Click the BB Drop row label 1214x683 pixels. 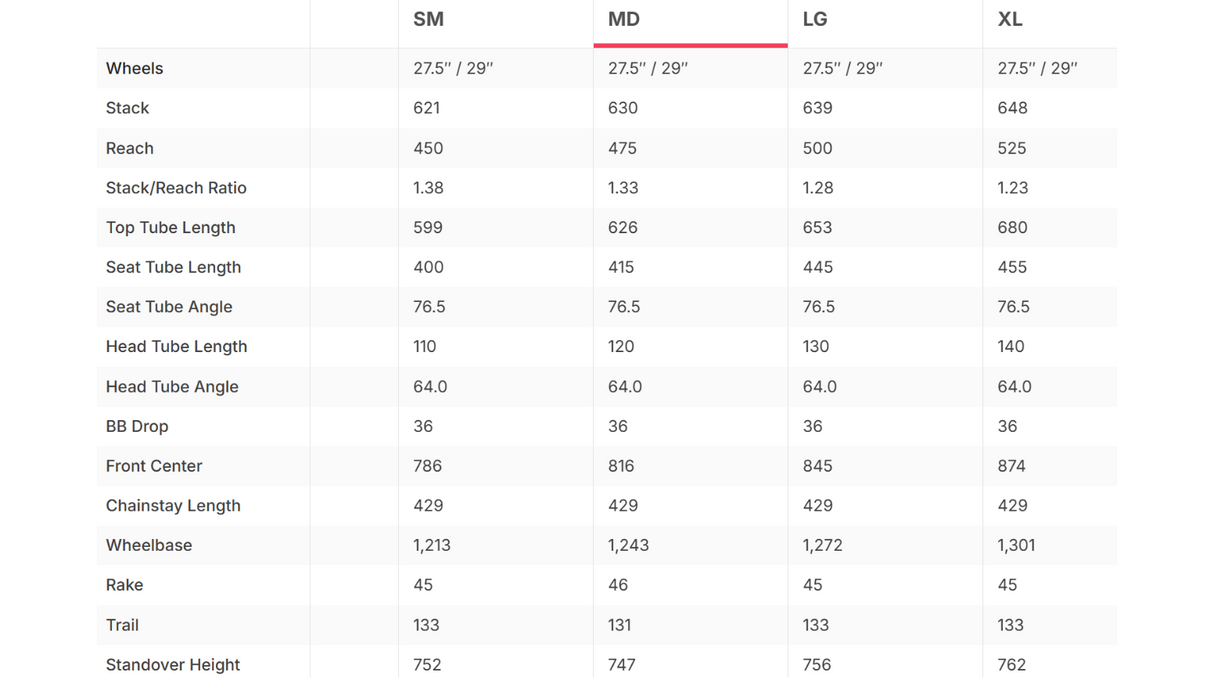[137, 426]
